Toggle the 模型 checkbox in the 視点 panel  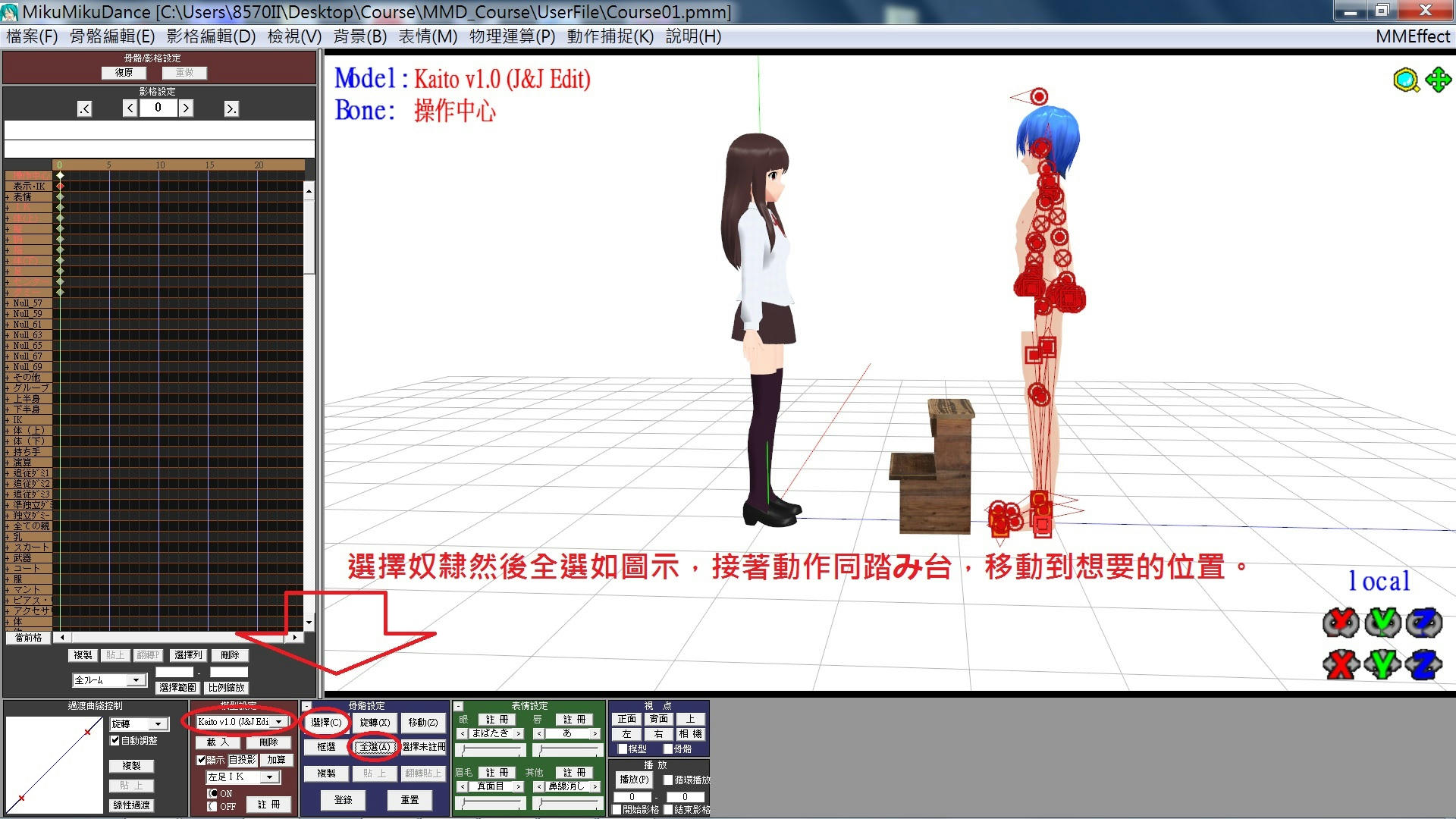pos(622,749)
